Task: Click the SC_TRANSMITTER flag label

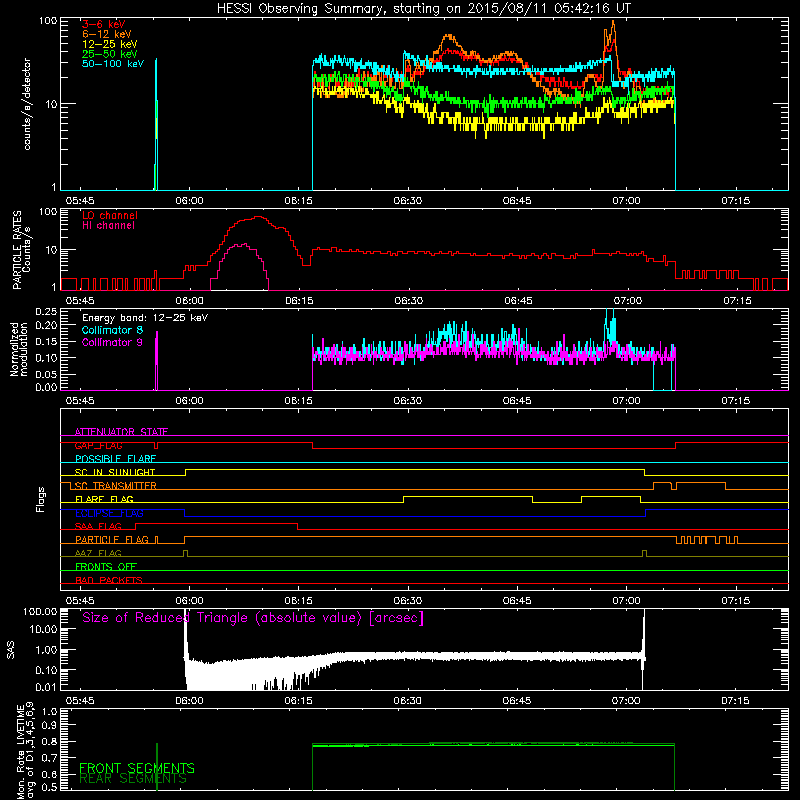Action: click(x=115, y=486)
